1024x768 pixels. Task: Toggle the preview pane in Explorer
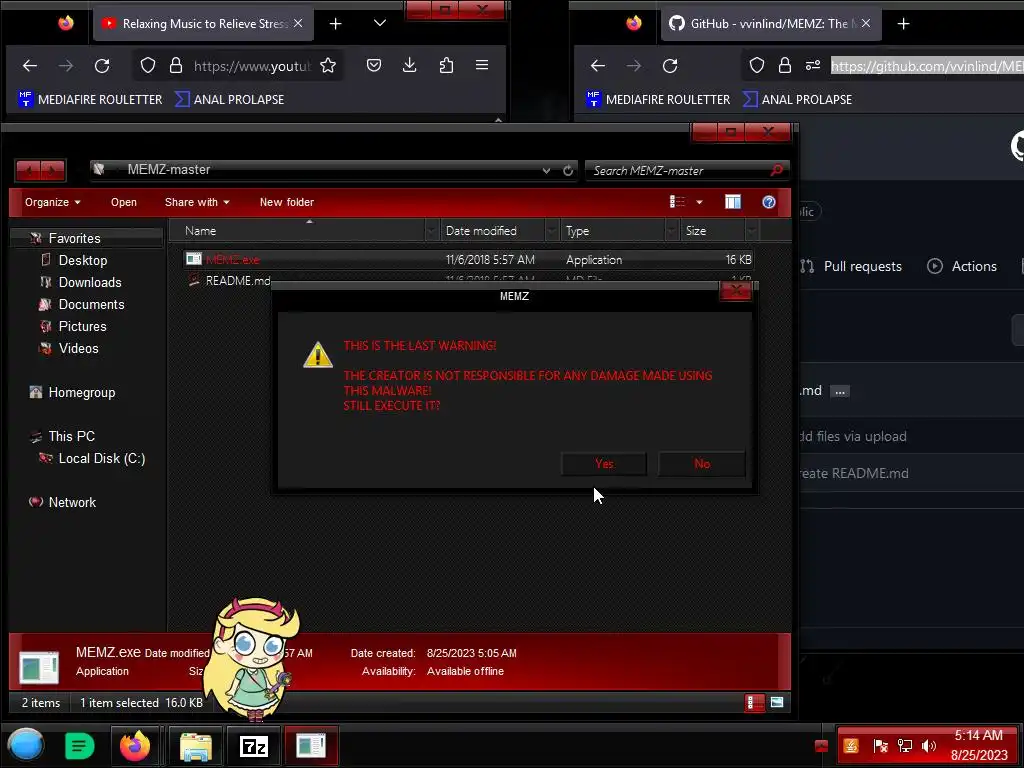733,202
